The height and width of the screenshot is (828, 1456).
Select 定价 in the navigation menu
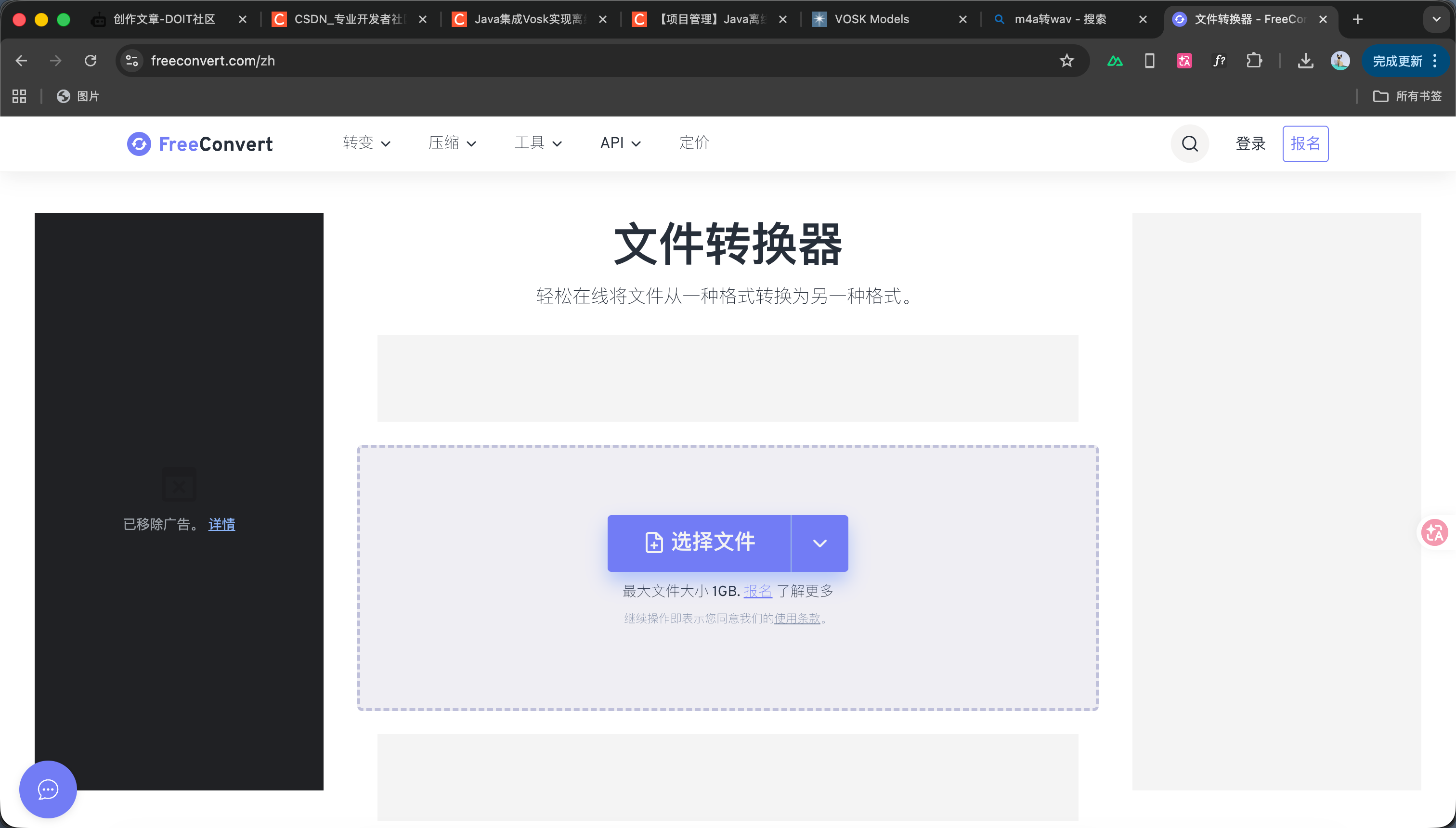pos(693,143)
